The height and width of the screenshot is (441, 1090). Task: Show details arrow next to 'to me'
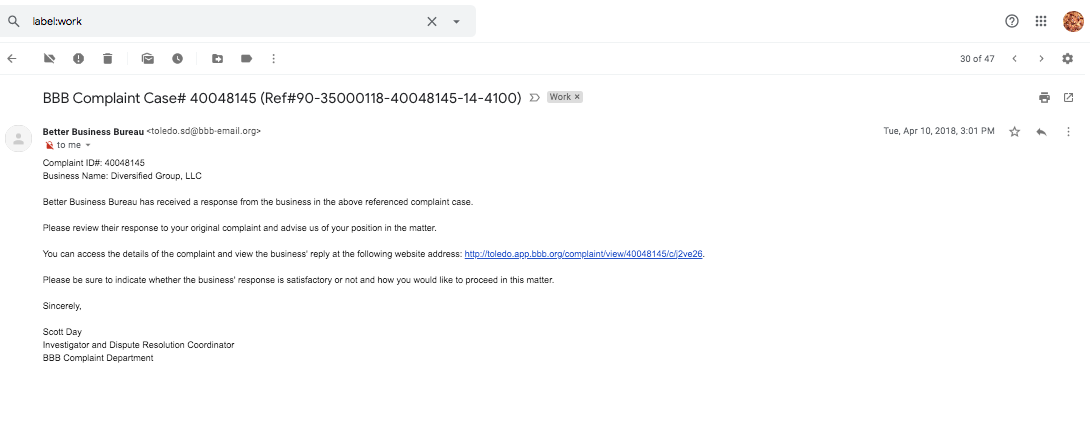(x=88, y=145)
